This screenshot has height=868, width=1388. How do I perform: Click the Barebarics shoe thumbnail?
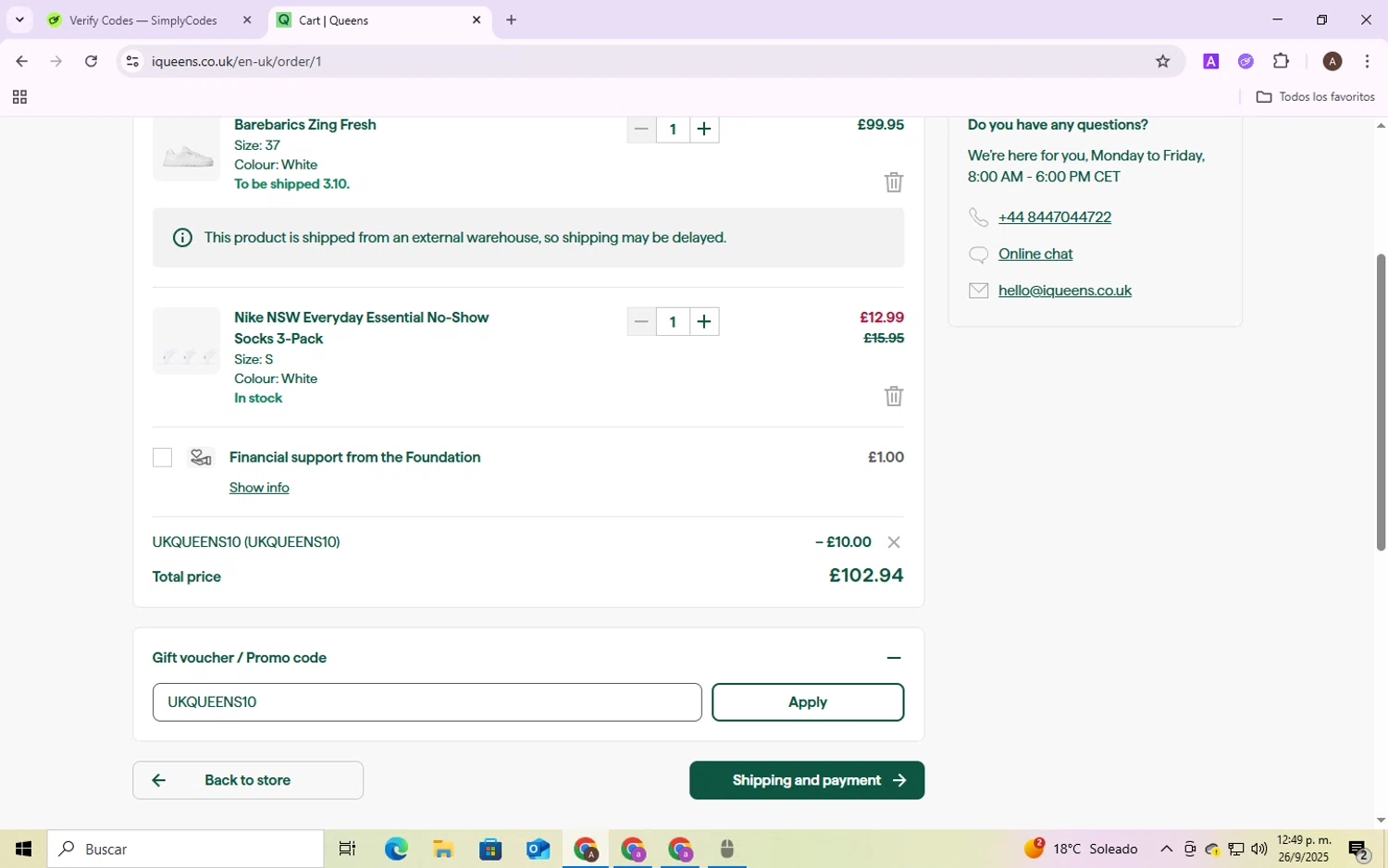(186, 150)
